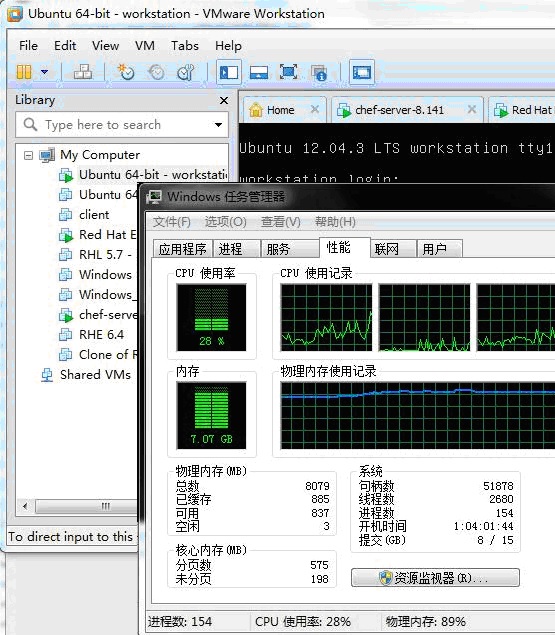Take a snapshot with the snapshot icon
This screenshot has height=635, width=555.
(126, 72)
